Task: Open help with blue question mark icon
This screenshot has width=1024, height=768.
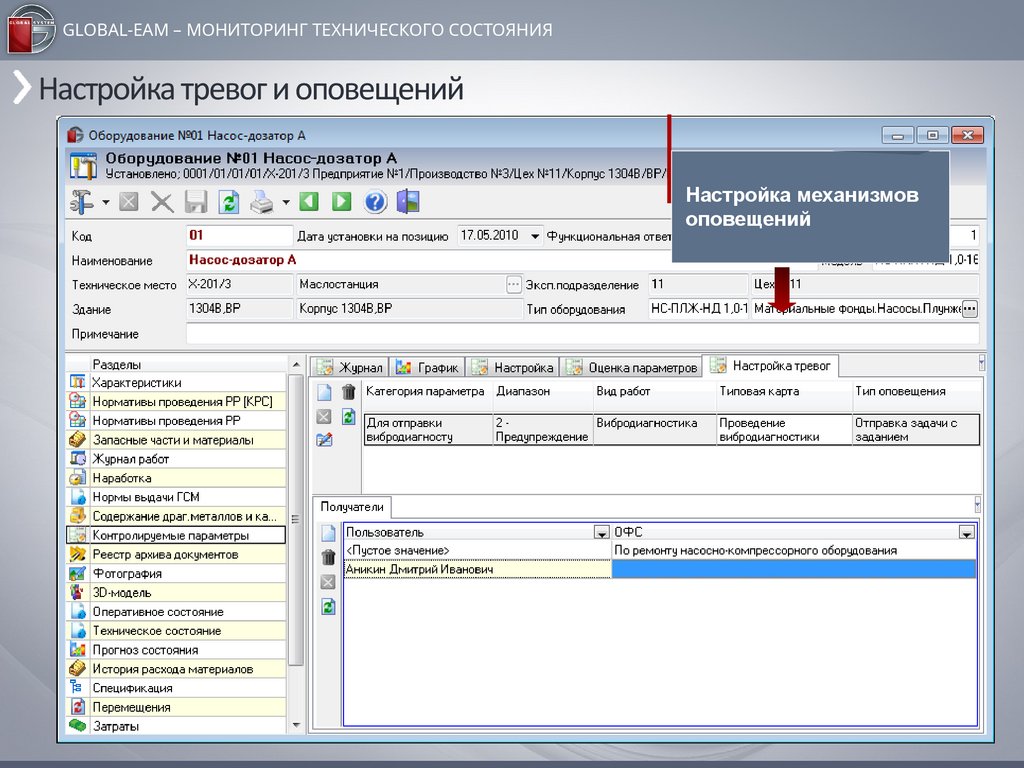Action: point(375,203)
